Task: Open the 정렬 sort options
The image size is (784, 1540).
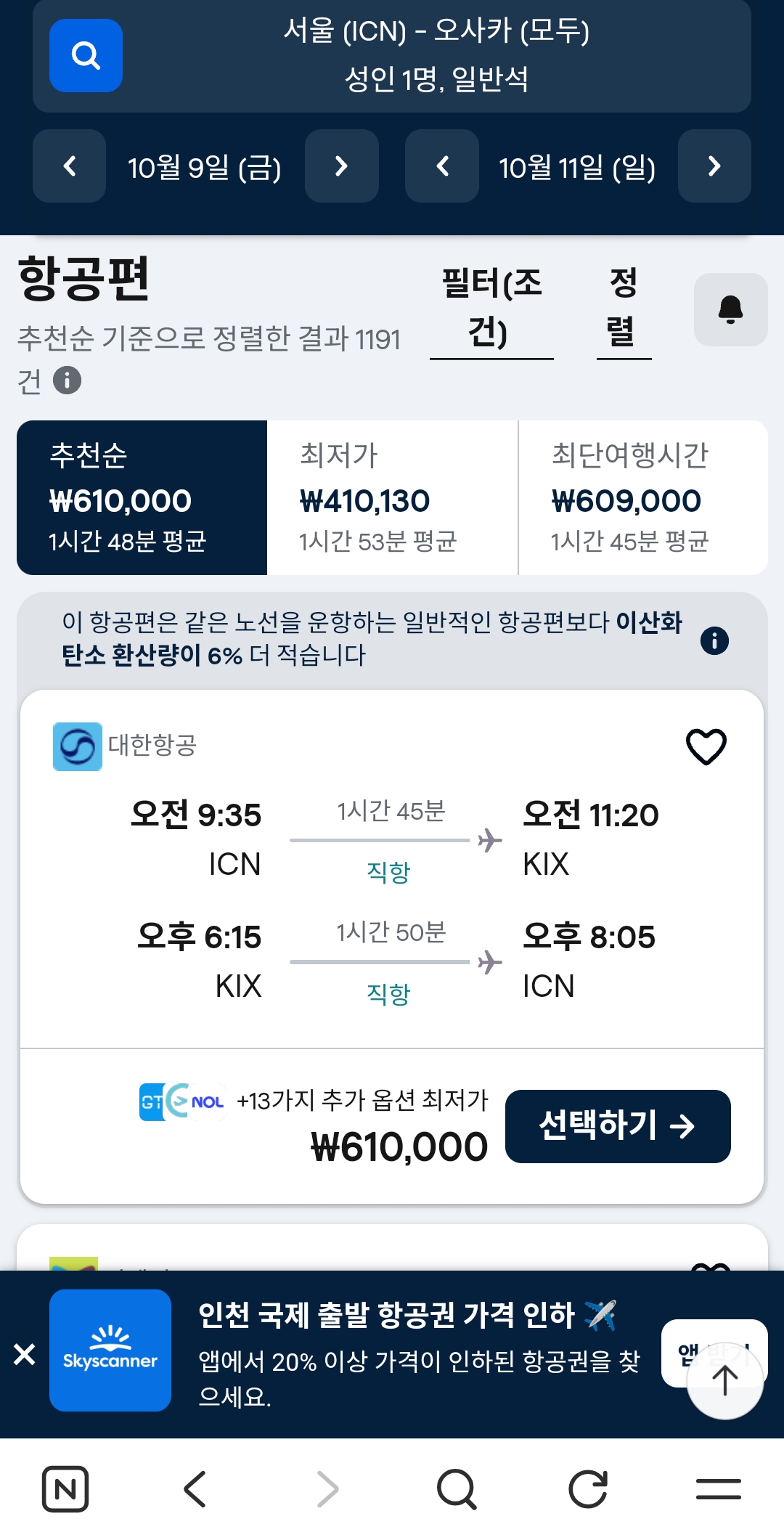Action: 624,309
